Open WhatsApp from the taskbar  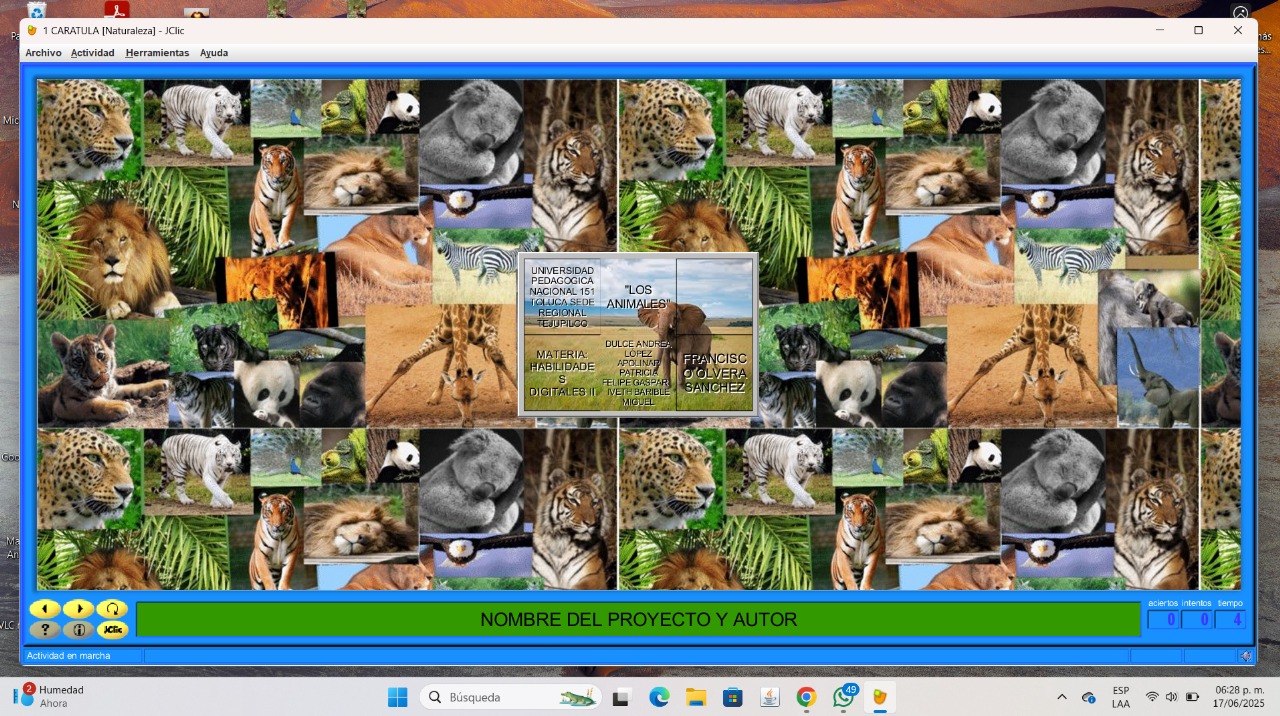(844, 697)
